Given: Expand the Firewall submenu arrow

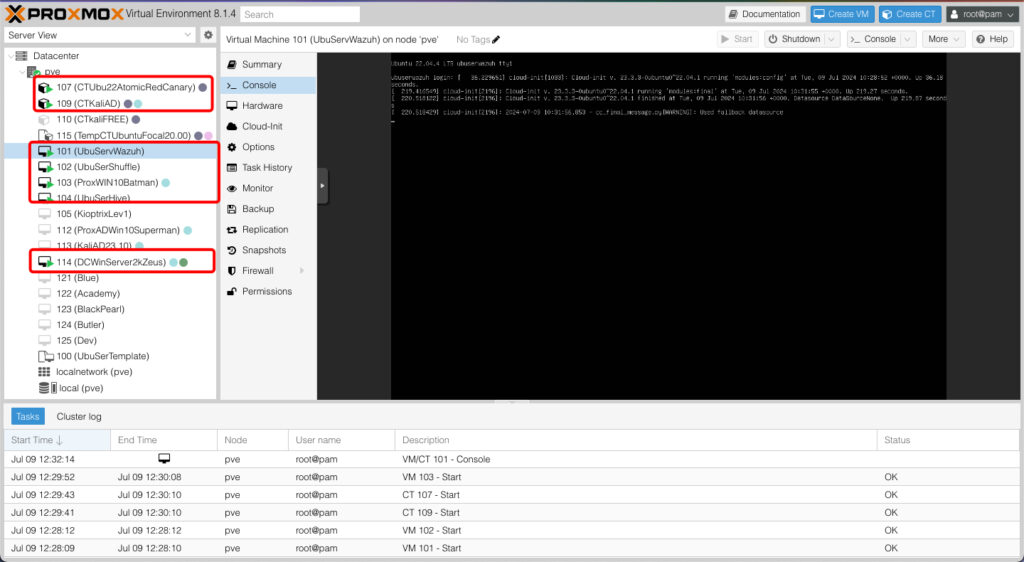Looking at the screenshot, I should (x=302, y=271).
